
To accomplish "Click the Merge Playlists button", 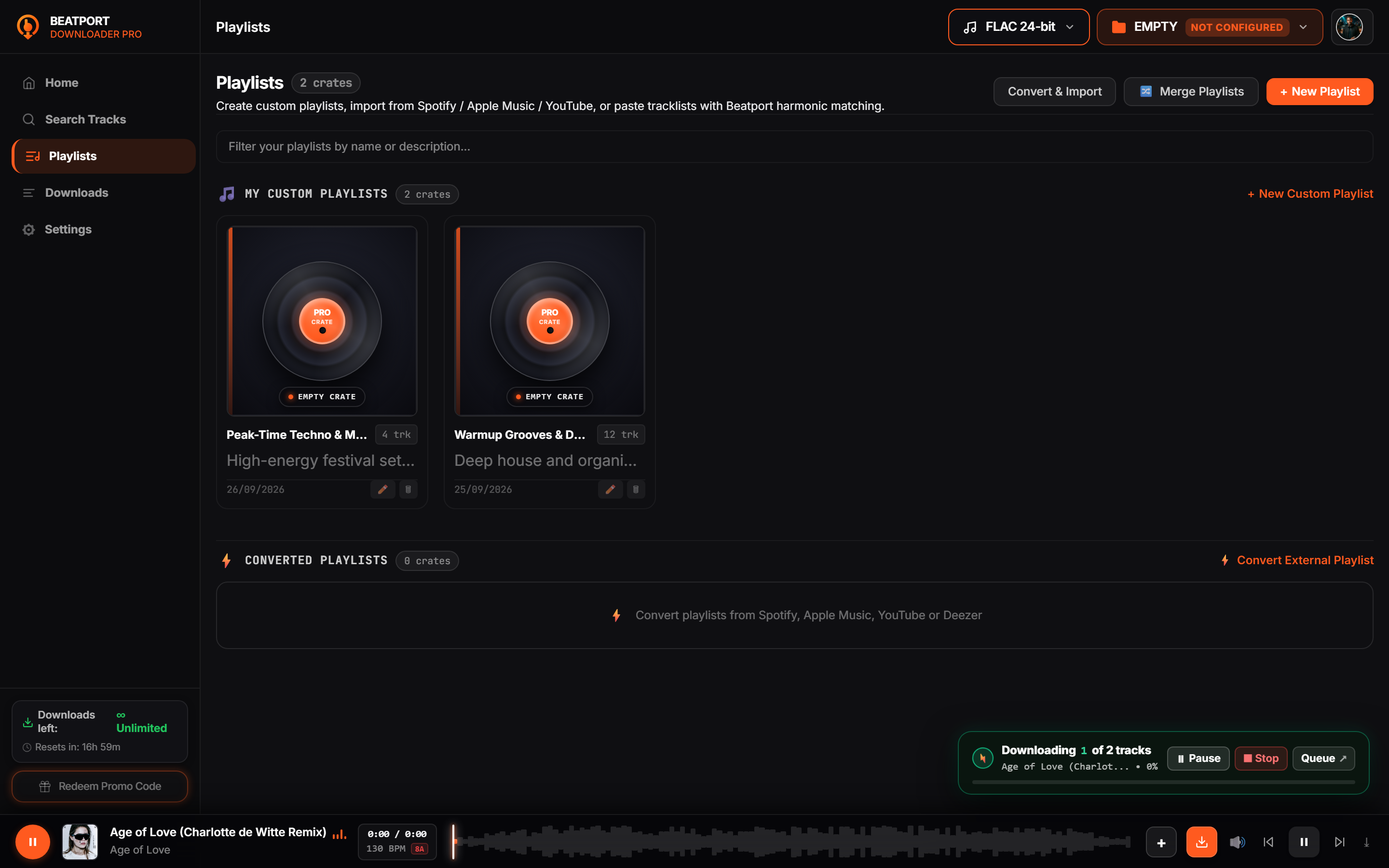I will pos(1191,92).
